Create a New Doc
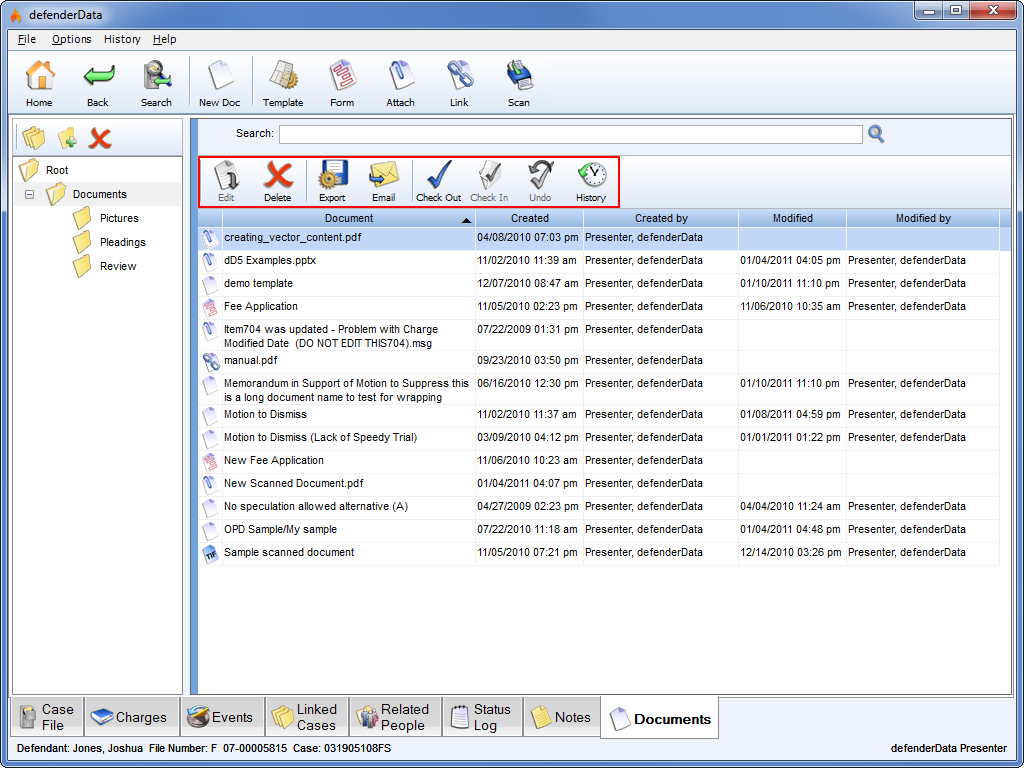 pos(219,83)
